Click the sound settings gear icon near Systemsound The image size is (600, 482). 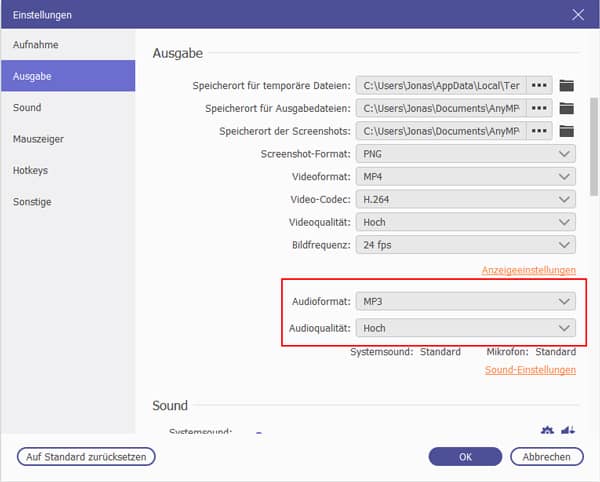click(x=547, y=430)
